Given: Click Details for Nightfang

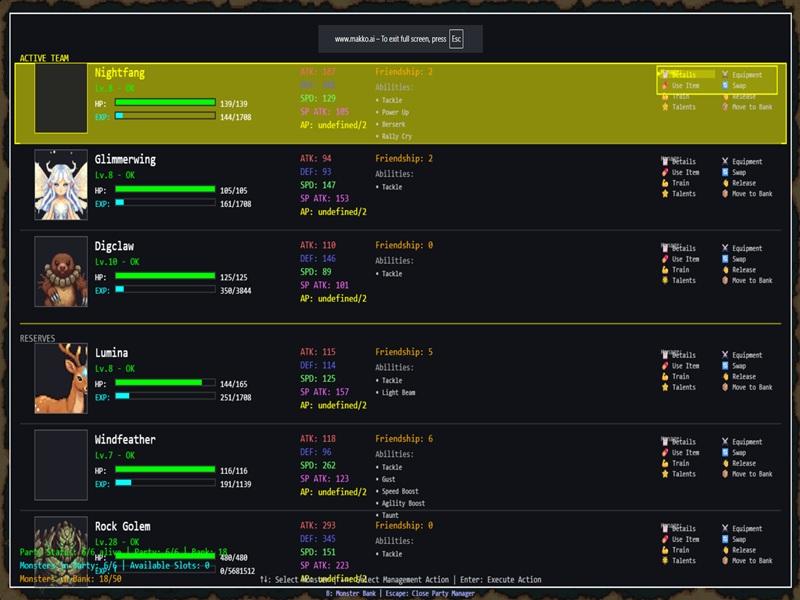Looking at the screenshot, I should 684,75.
